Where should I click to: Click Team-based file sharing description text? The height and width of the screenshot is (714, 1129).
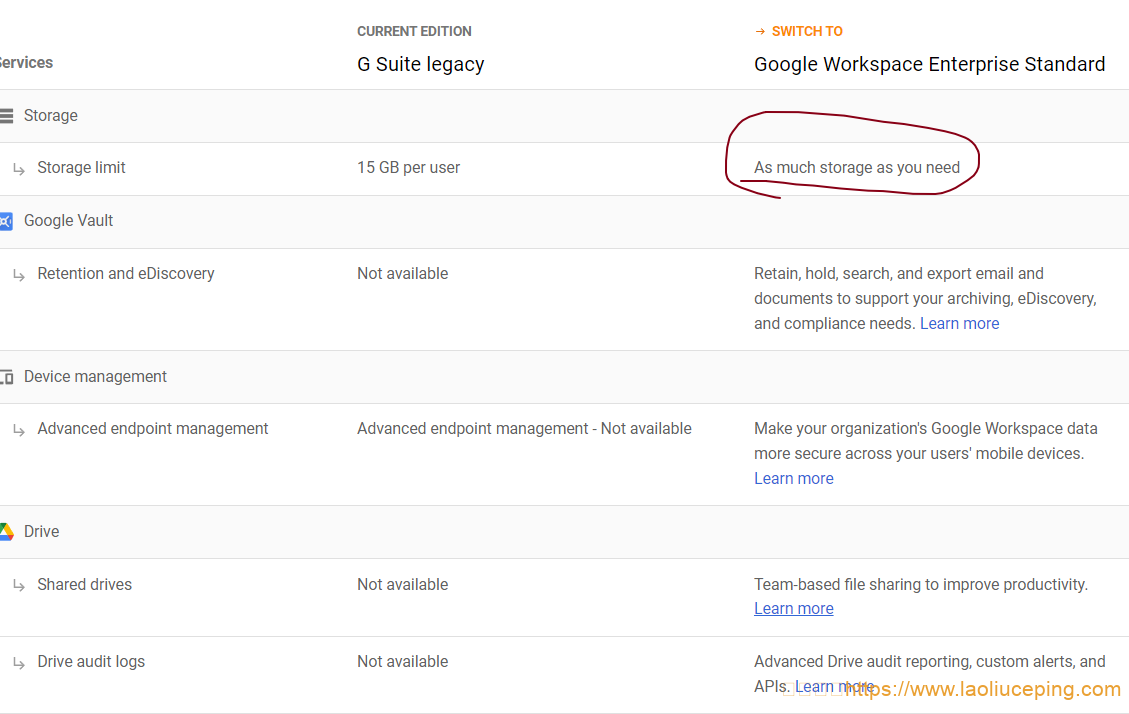pos(921,584)
